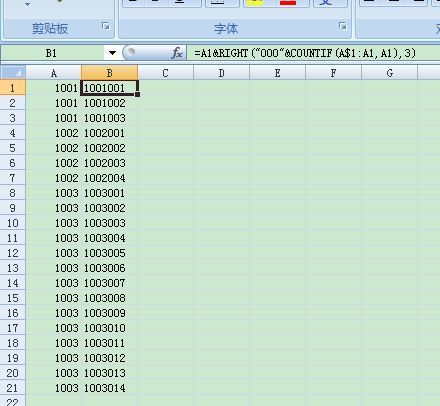Select row 1 header
Image resolution: width=440 pixels, height=406 pixels.
(x=13, y=88)
